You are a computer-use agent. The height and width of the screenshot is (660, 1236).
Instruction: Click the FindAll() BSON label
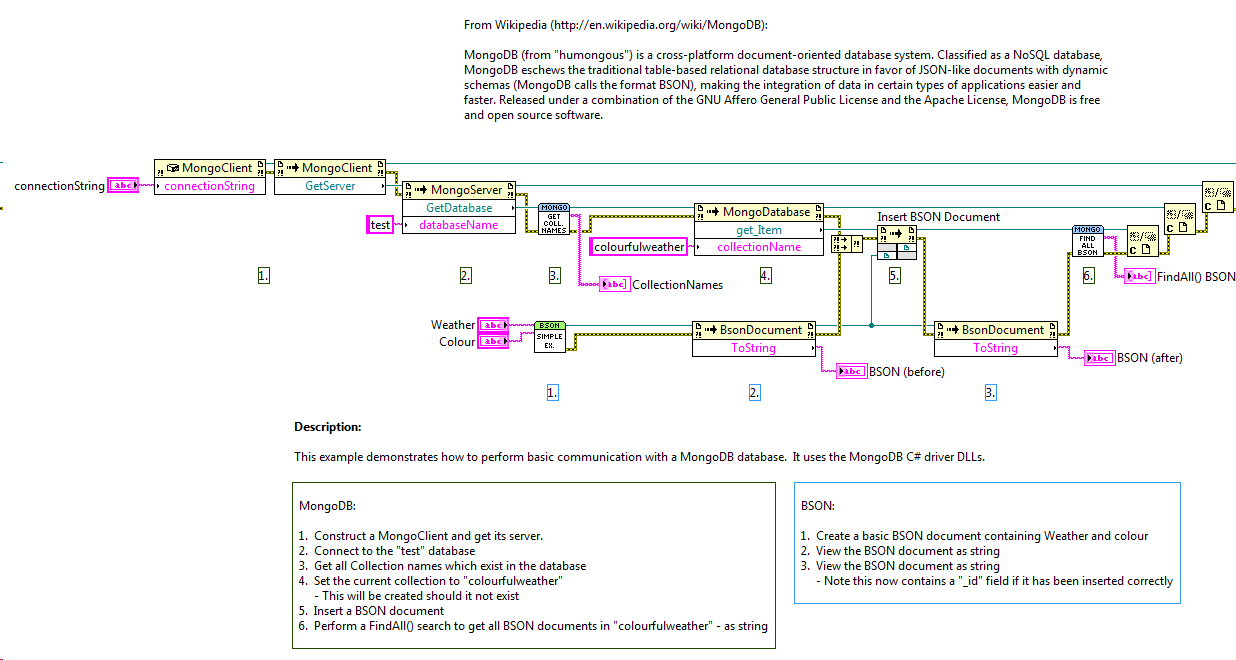[x=1196, y=277]
